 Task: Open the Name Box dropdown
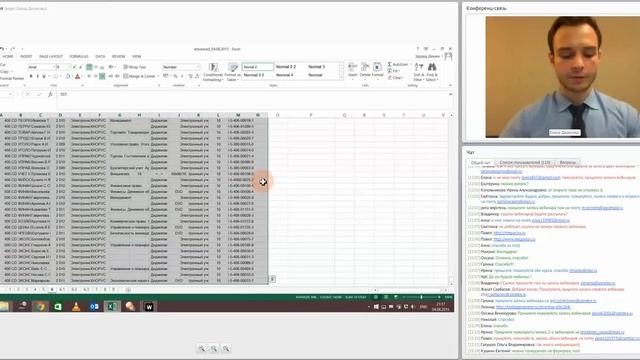point(10,94)
